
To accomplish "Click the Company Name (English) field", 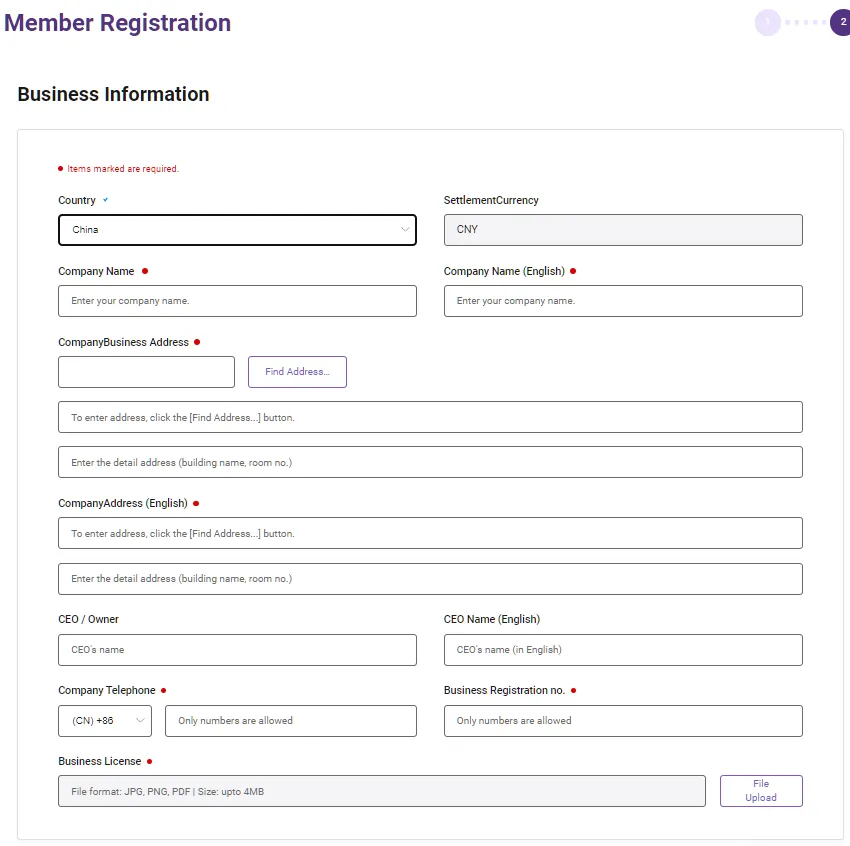I will pos(622,301).
